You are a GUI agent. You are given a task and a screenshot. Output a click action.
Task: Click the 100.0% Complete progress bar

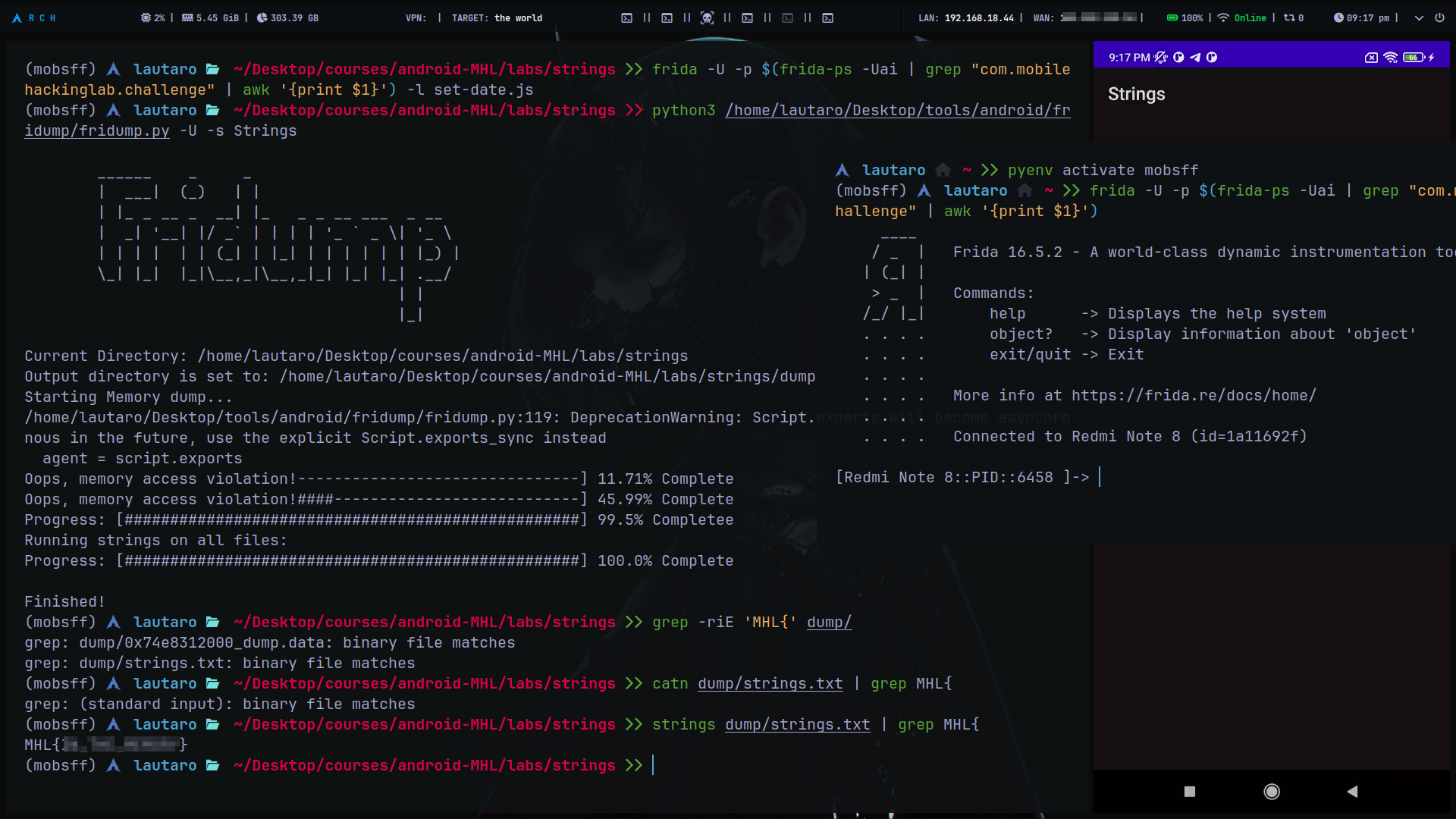[378, 560]
